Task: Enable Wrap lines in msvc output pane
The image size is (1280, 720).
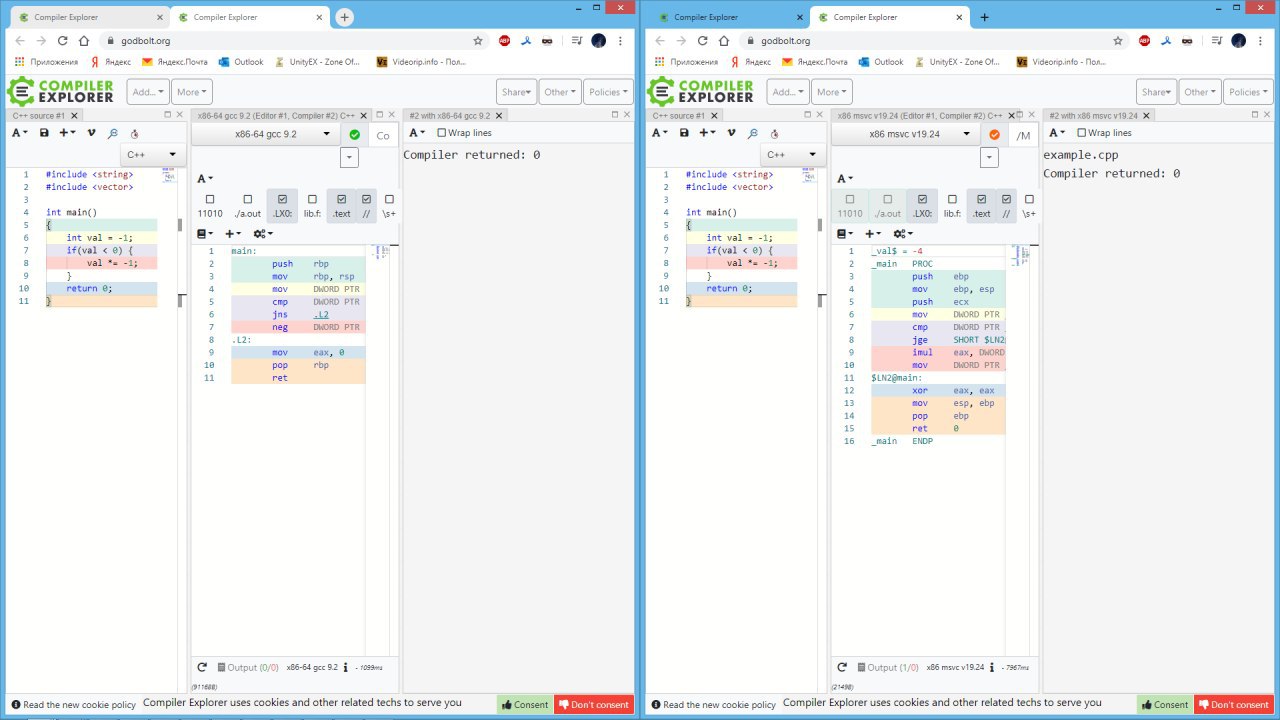Action: (1105, 133)
